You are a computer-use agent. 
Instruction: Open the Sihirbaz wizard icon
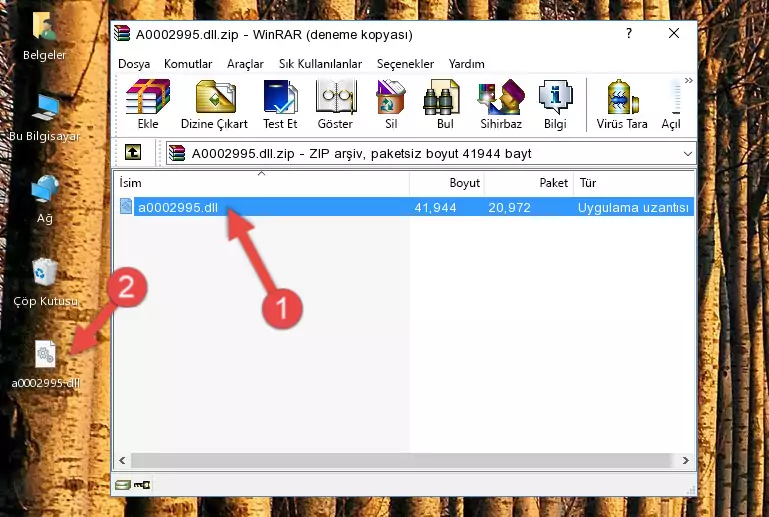501,104
